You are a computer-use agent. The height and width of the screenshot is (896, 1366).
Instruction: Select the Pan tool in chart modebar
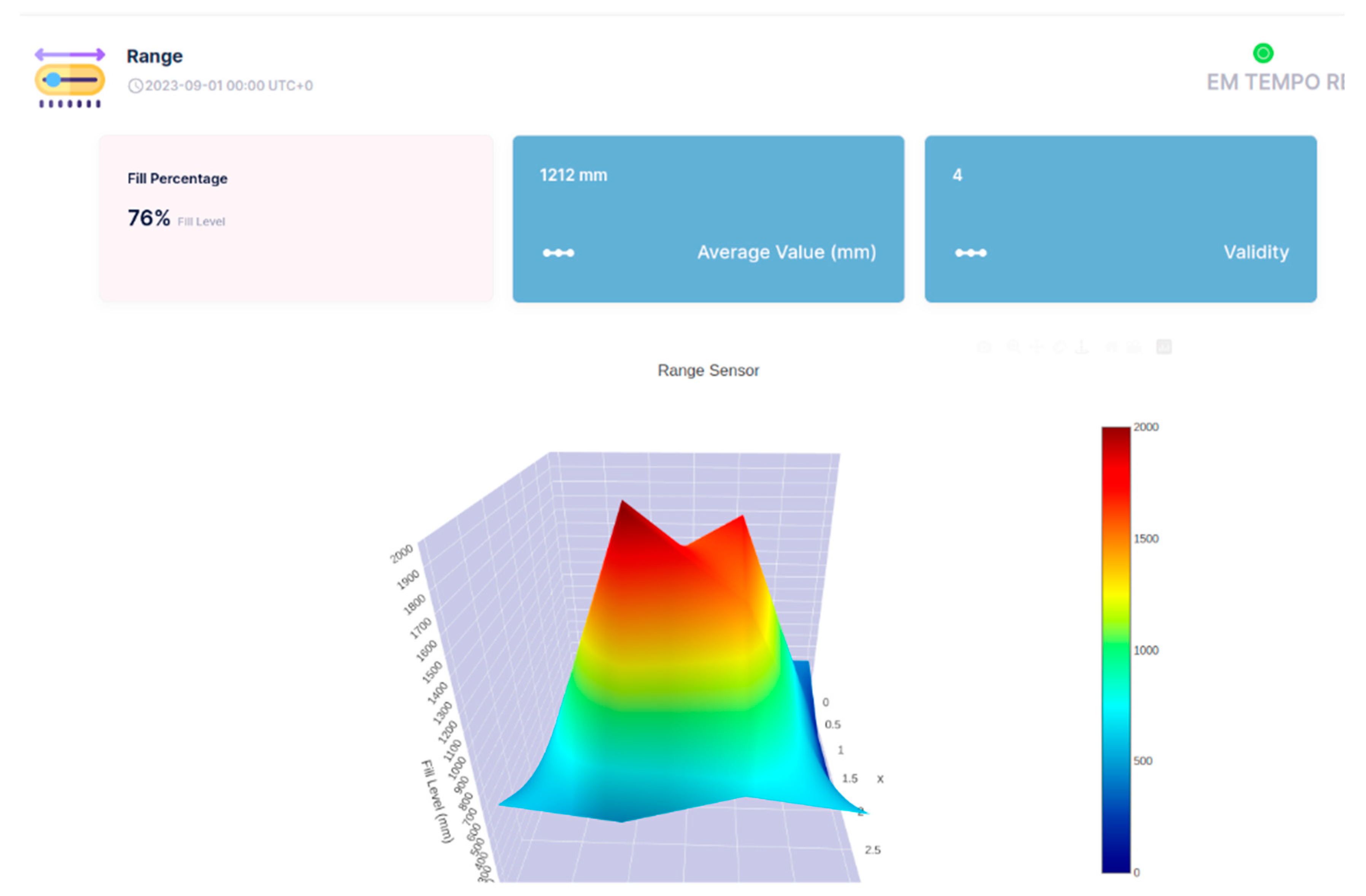click(x=1037, y=347)
